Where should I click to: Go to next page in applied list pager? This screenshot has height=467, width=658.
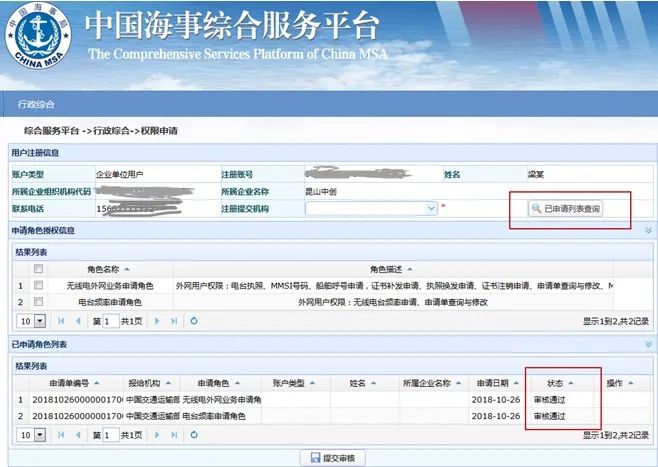click(x=157, y=435)
